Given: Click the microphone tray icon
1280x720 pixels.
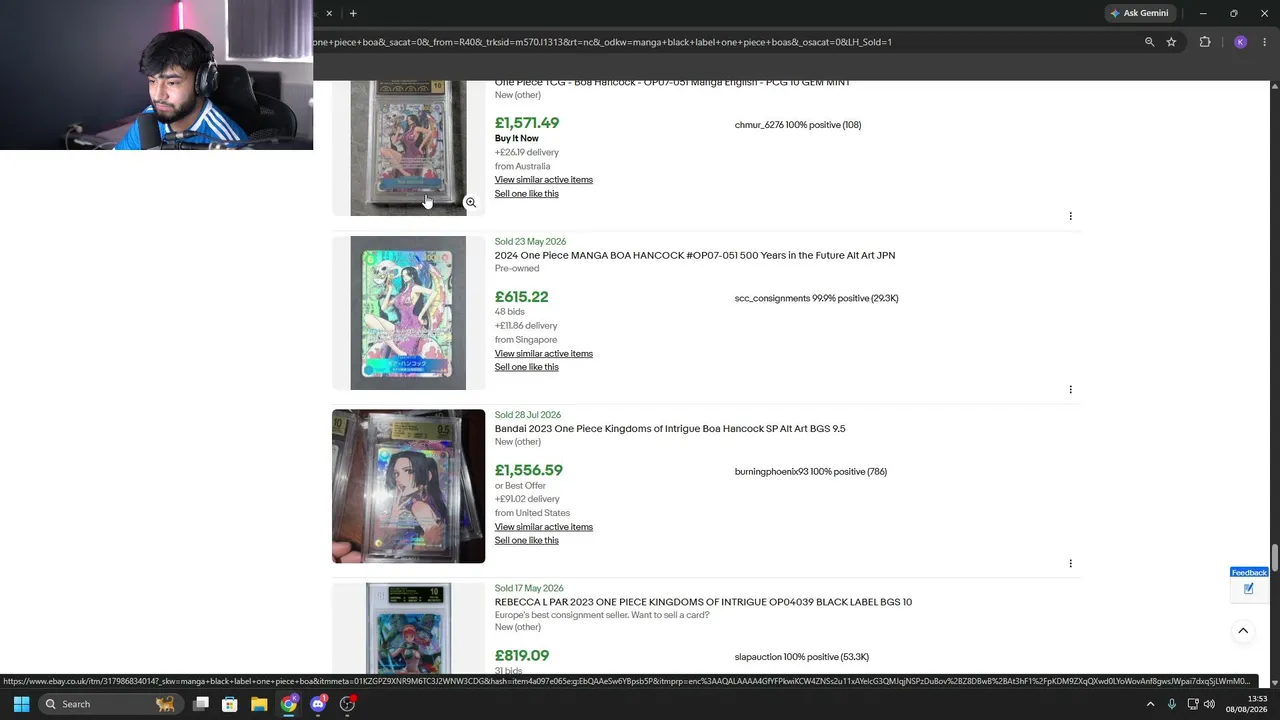Looking at the screenshot, I should pos(1171,704).
